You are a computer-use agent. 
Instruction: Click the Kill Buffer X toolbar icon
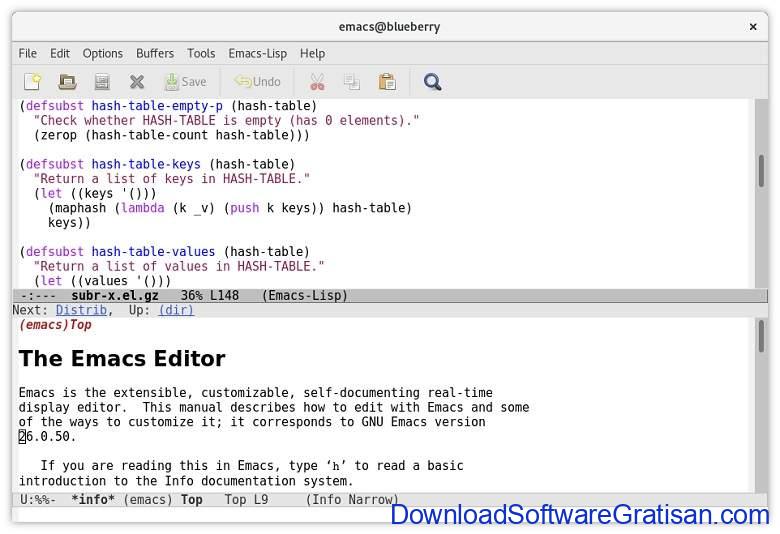point(137,82)
